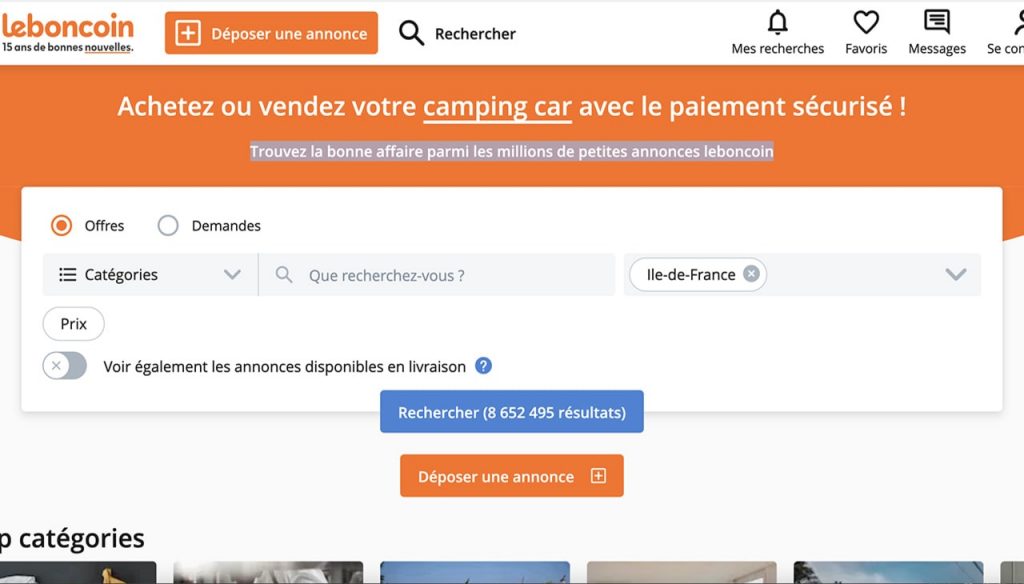This screenshot has height=584, width=1024.
Task: Open the Prix filter
Action: click(x=73, y=323)
